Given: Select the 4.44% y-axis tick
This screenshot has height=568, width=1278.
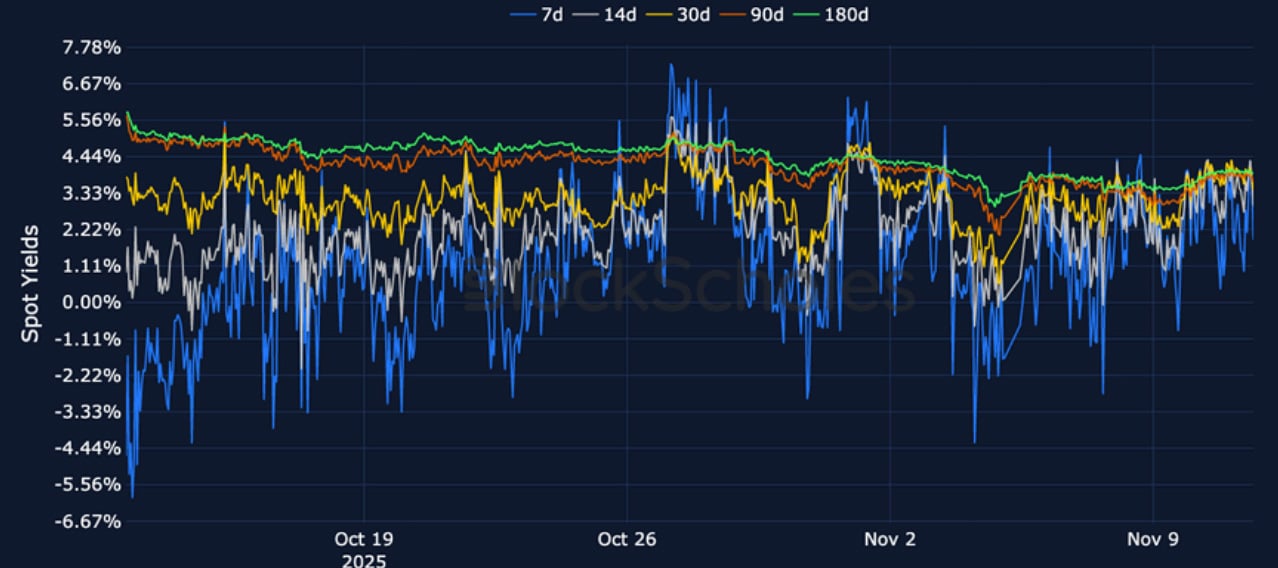Looking at the screenshot, I should pos(92,157).
